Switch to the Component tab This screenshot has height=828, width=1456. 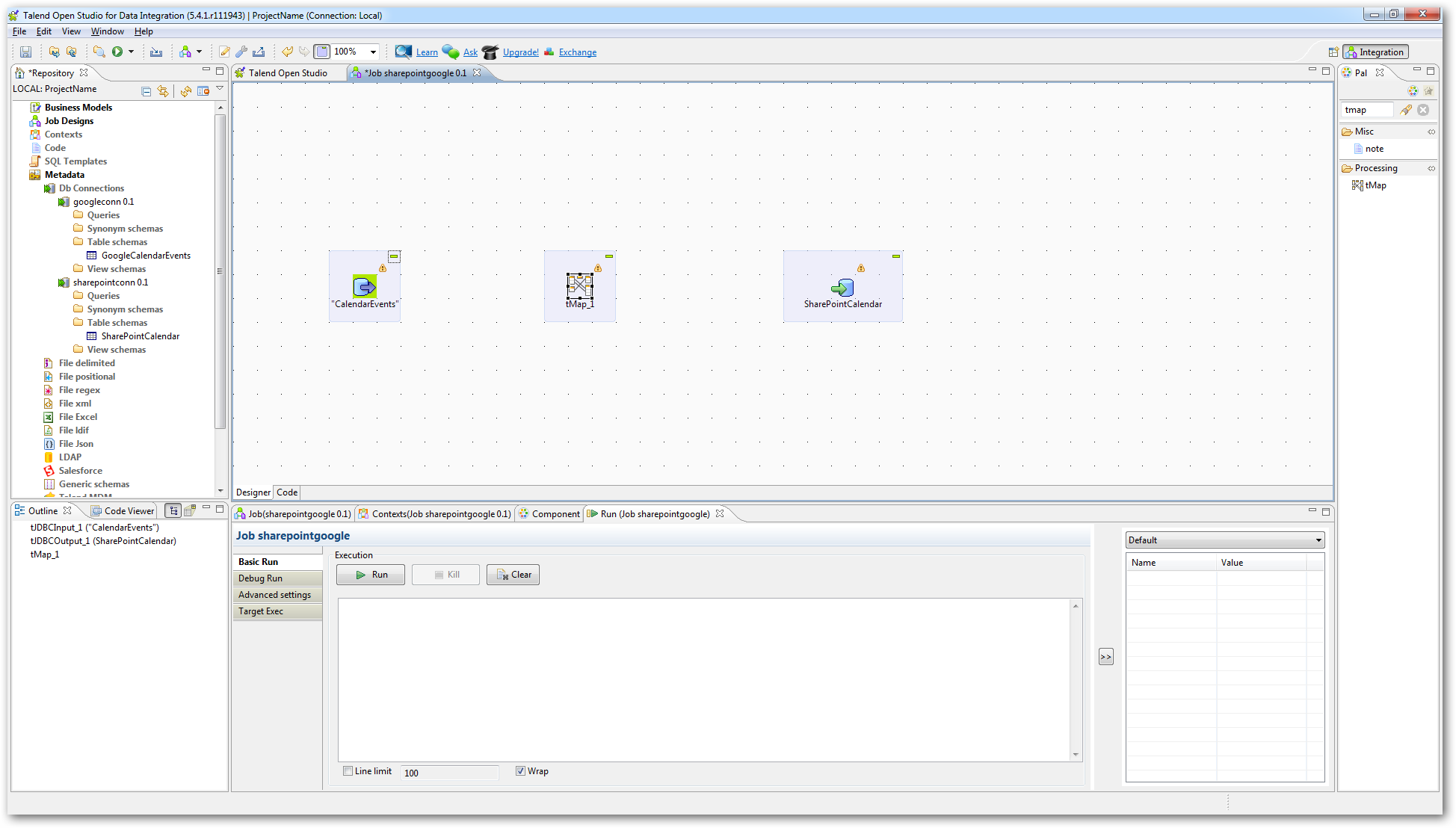pyautogui.click(x=555, y=514)
